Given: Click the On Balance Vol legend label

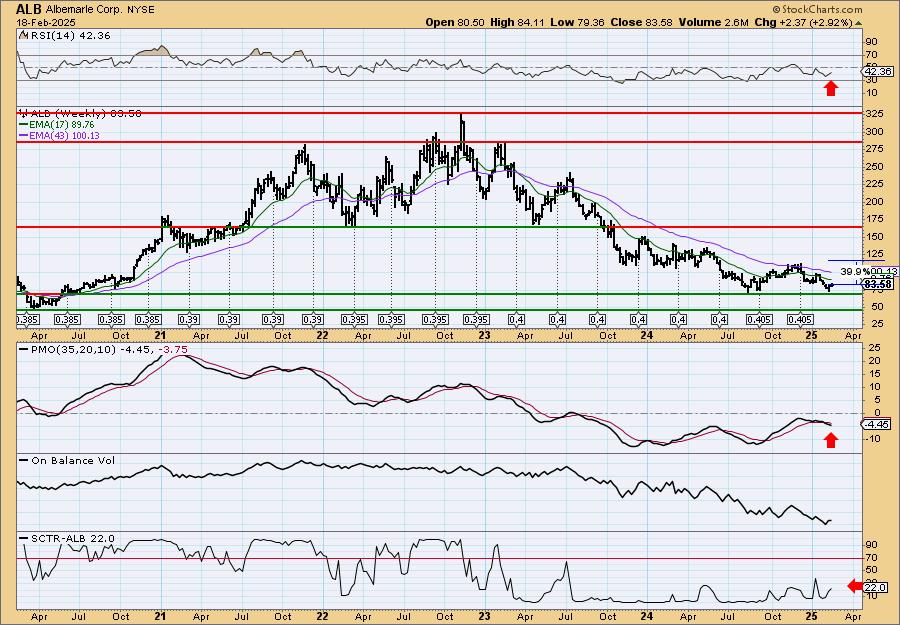Looking at the screenshot, I should (x=72, y=460).
